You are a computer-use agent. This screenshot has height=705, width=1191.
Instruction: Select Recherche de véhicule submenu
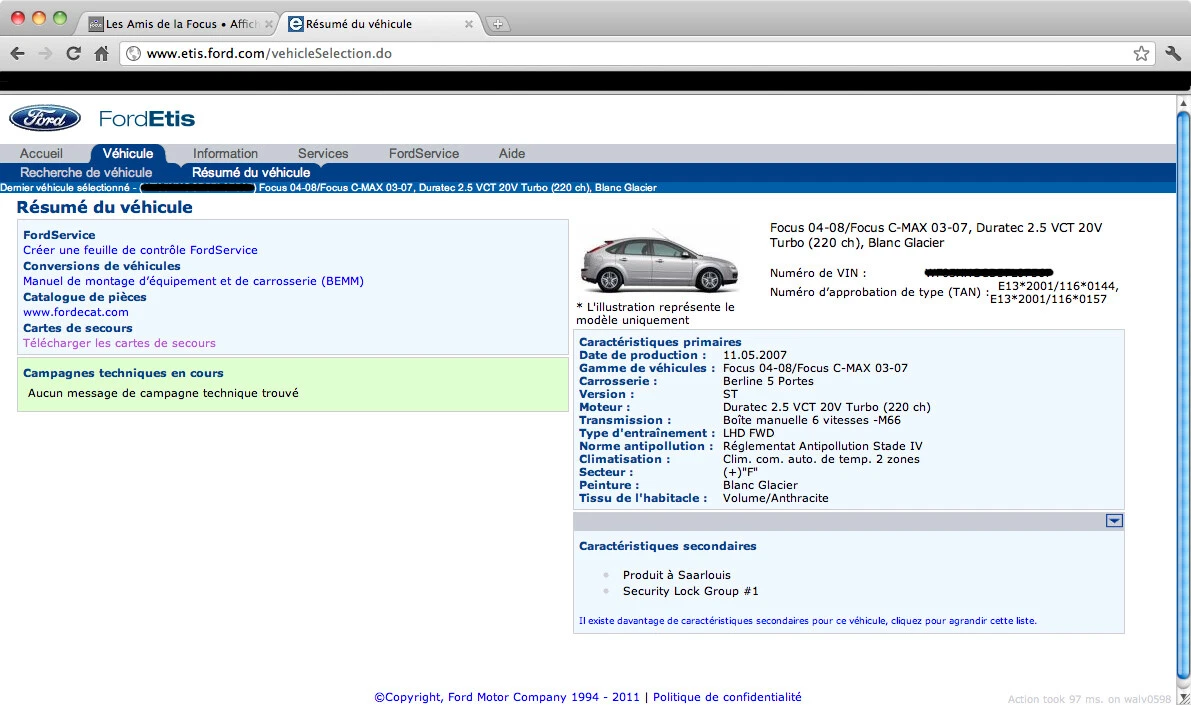pos(86,173)
